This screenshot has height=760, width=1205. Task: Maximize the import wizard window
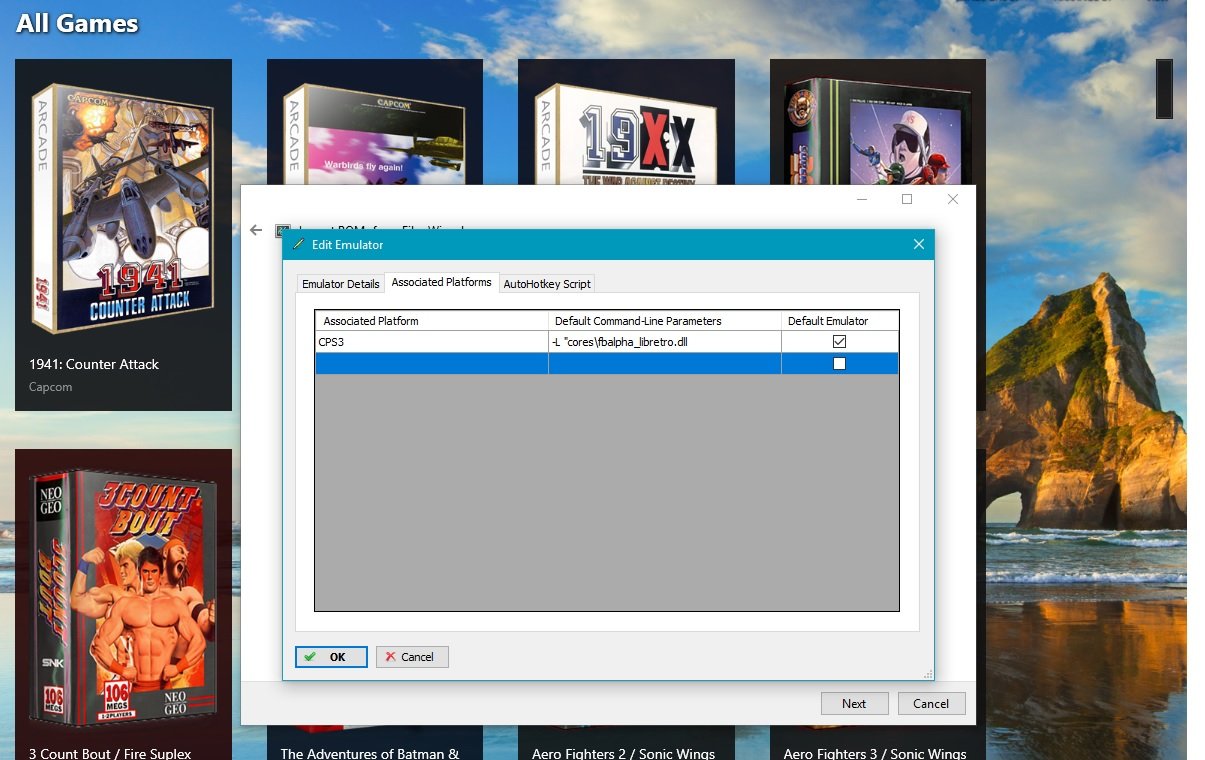[x=907, y=199]
